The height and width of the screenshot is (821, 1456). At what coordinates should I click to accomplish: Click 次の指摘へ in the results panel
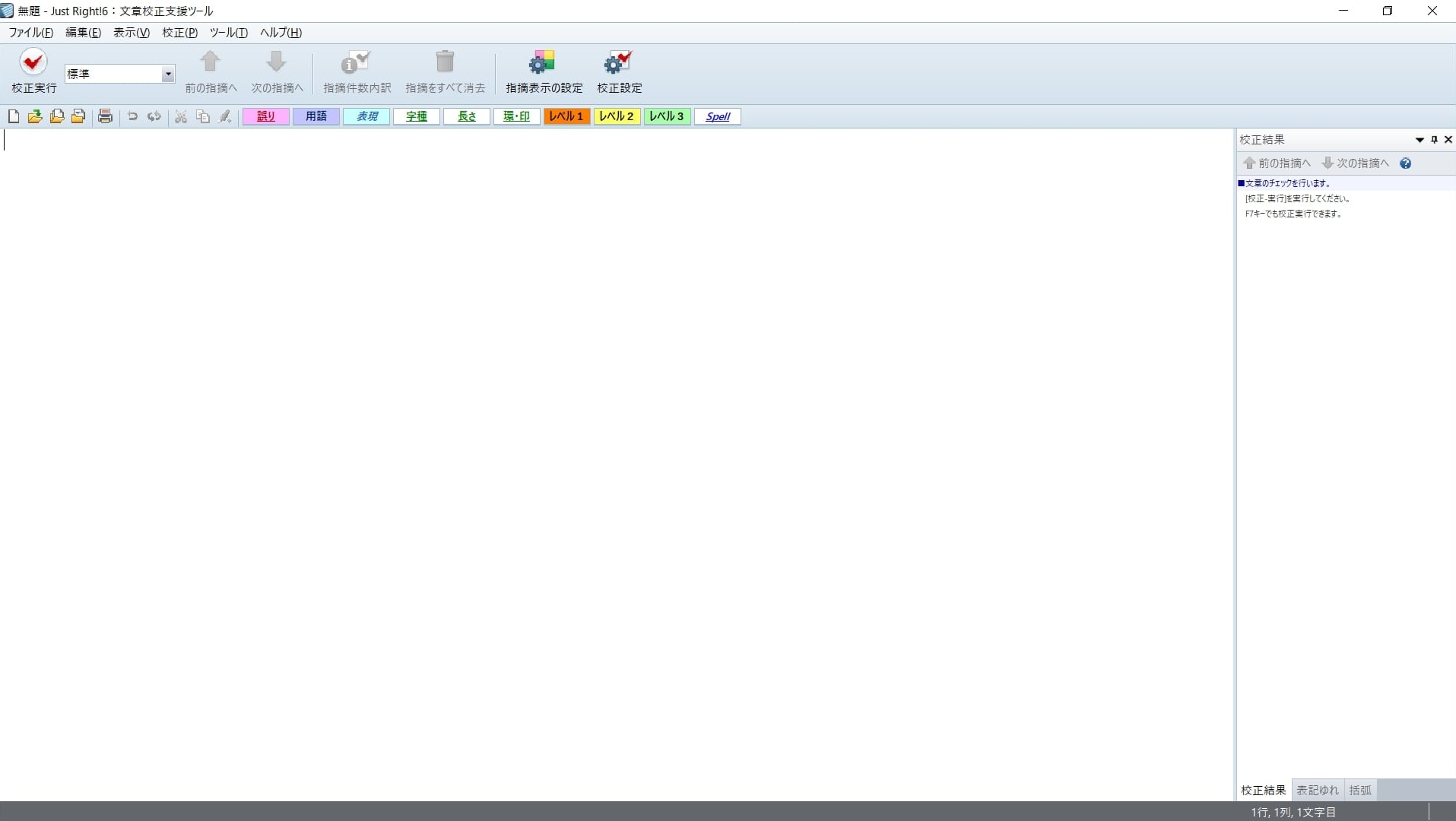click(x=1356, y=163)
